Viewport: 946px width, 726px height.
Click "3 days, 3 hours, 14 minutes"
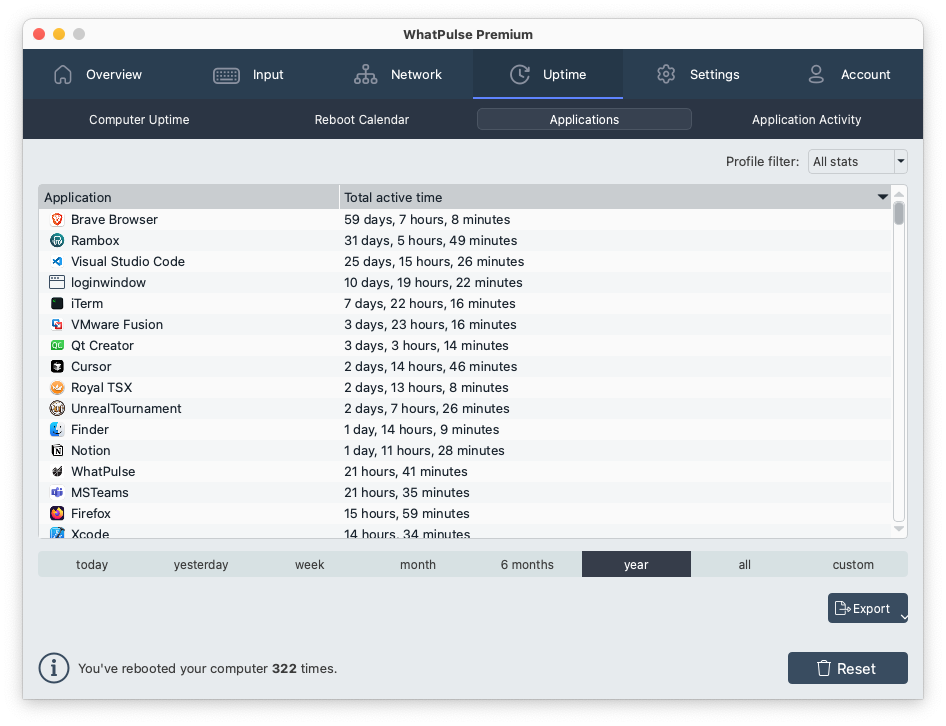coord(426,346)
